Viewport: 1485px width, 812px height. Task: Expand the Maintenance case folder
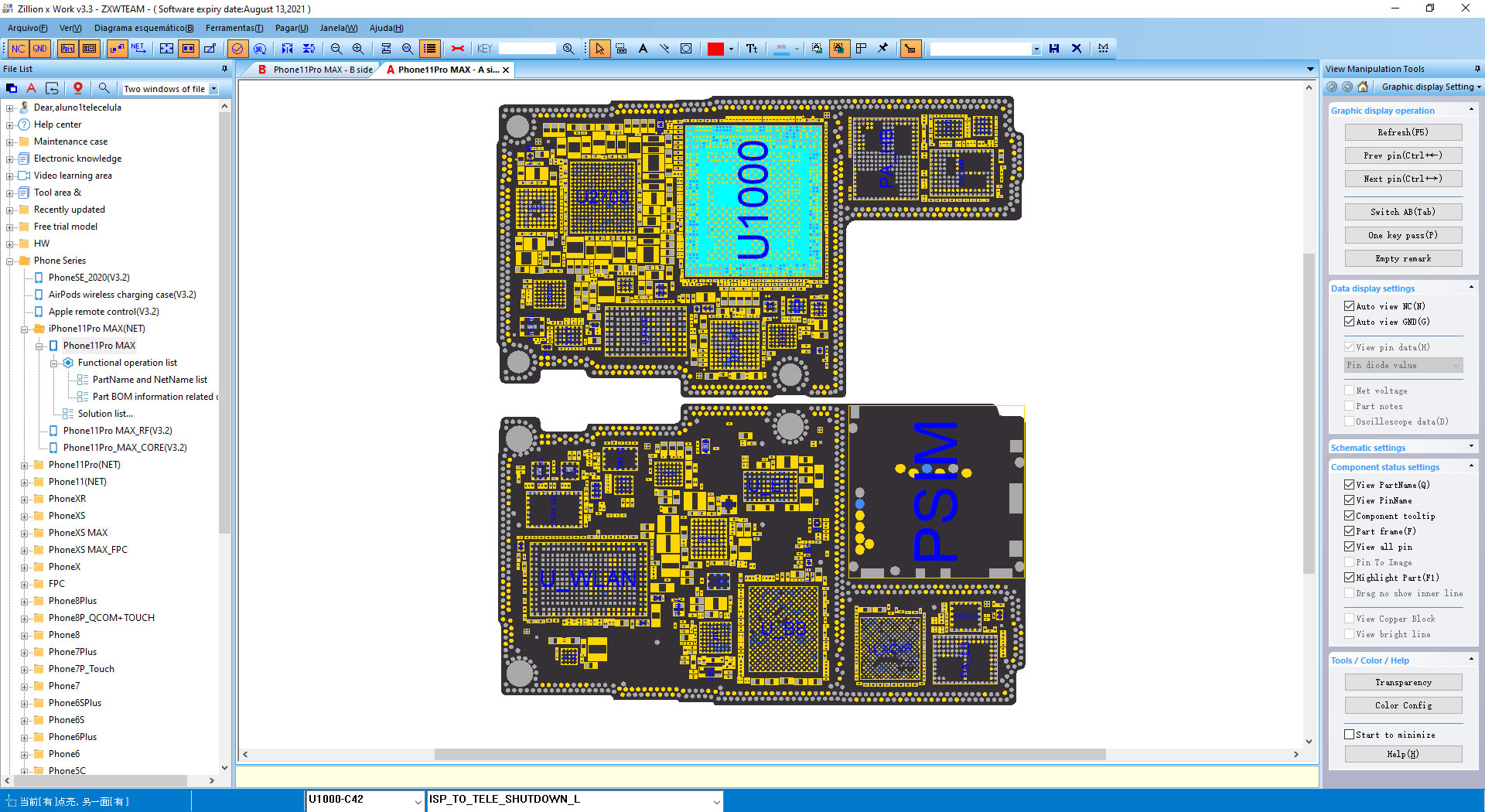click(9, 142)
